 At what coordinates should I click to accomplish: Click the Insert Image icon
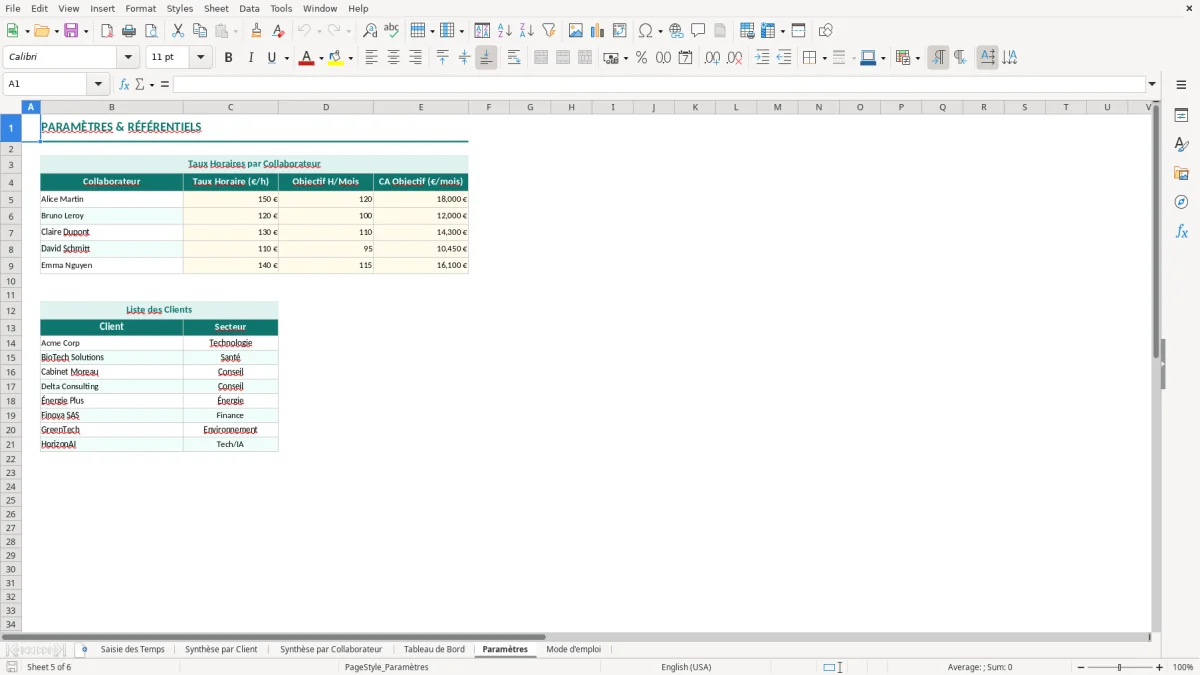pos(576,31)
